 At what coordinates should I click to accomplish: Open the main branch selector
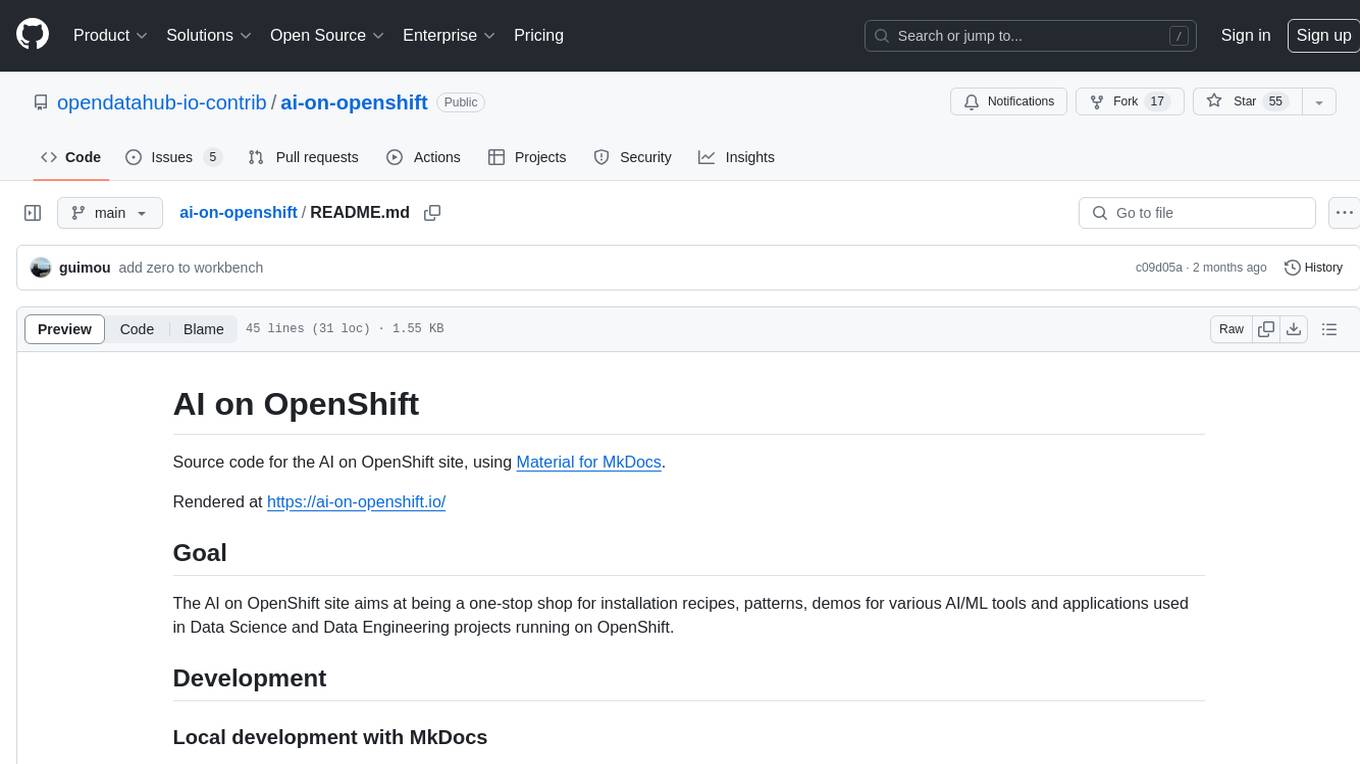pos(109,213)
